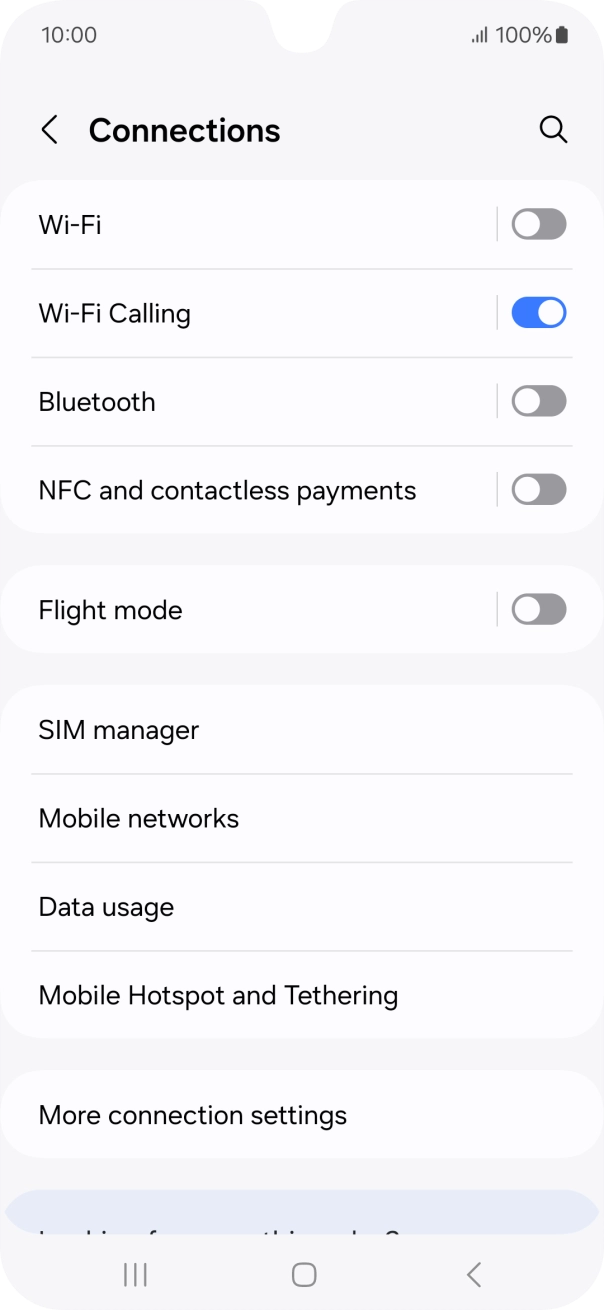Viewport: 604px width, 1310px height.
Task: Open SIM manager settings
Action: pyautogui.click(x=118, y=730)
